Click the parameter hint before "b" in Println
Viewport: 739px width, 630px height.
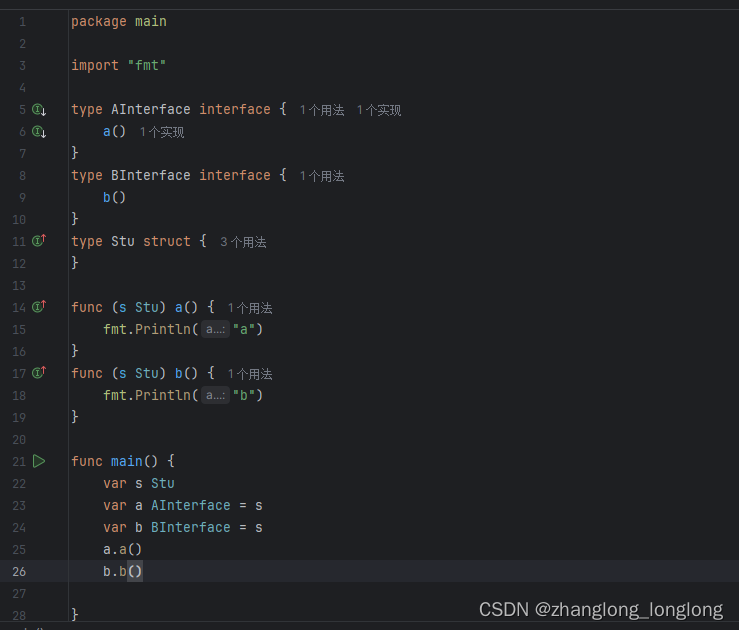click(215, 395)
